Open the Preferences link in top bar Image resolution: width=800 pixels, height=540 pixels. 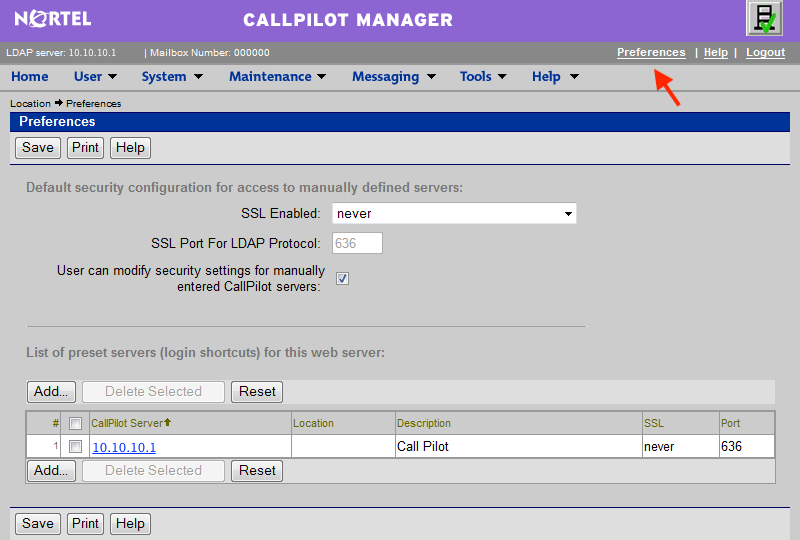pyautogui.click(x=651, y=52)
